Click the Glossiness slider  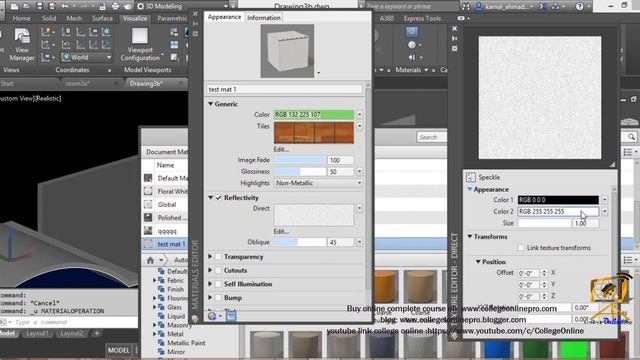pos(300,172)
